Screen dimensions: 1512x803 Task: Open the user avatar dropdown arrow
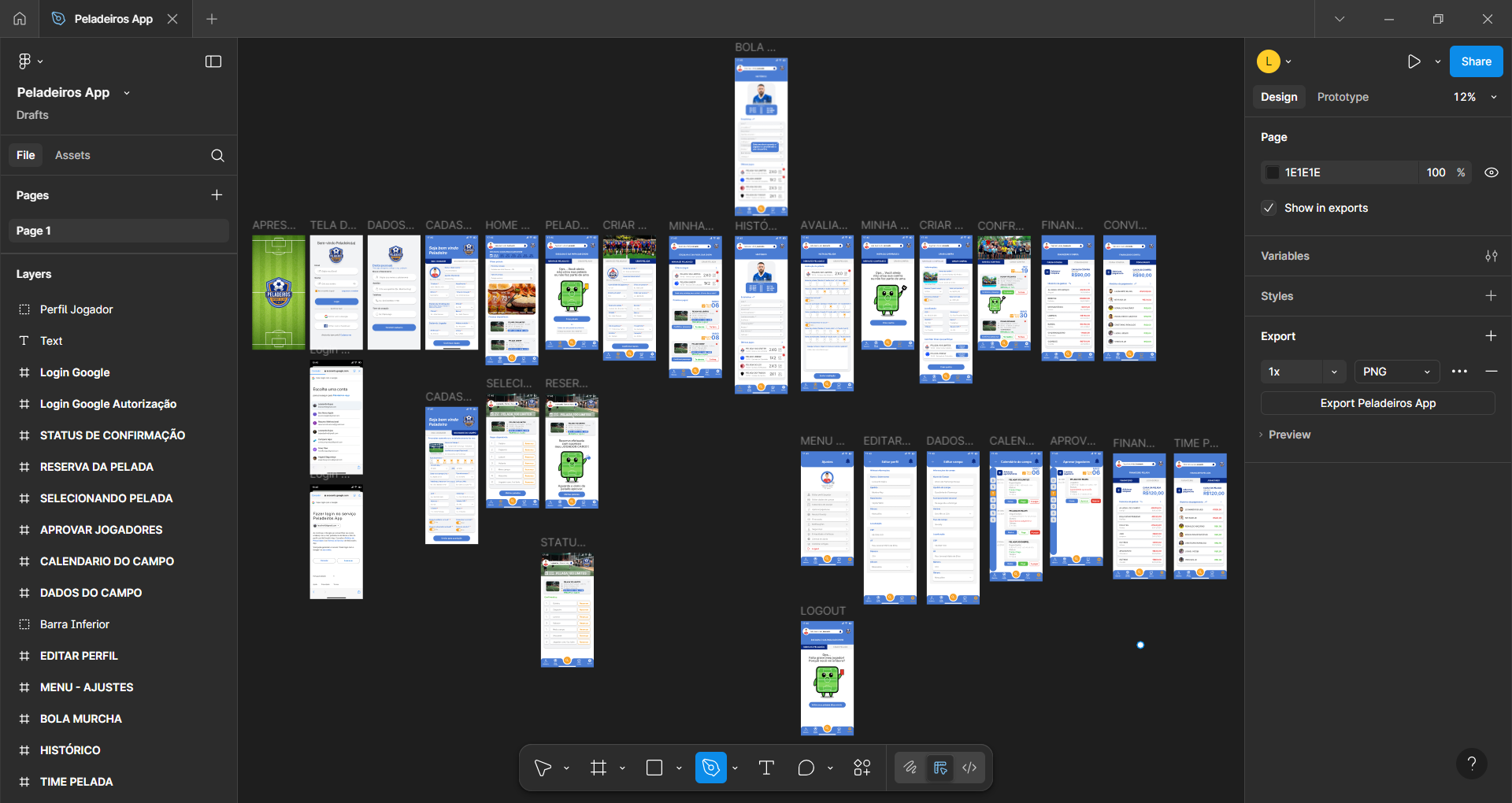[x=1288, y=61]
